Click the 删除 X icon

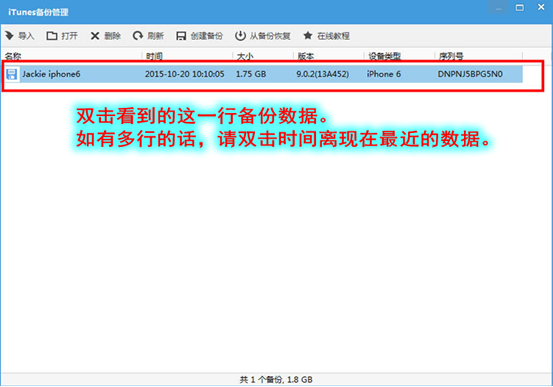pyautogui.click(x=95, y=36)
